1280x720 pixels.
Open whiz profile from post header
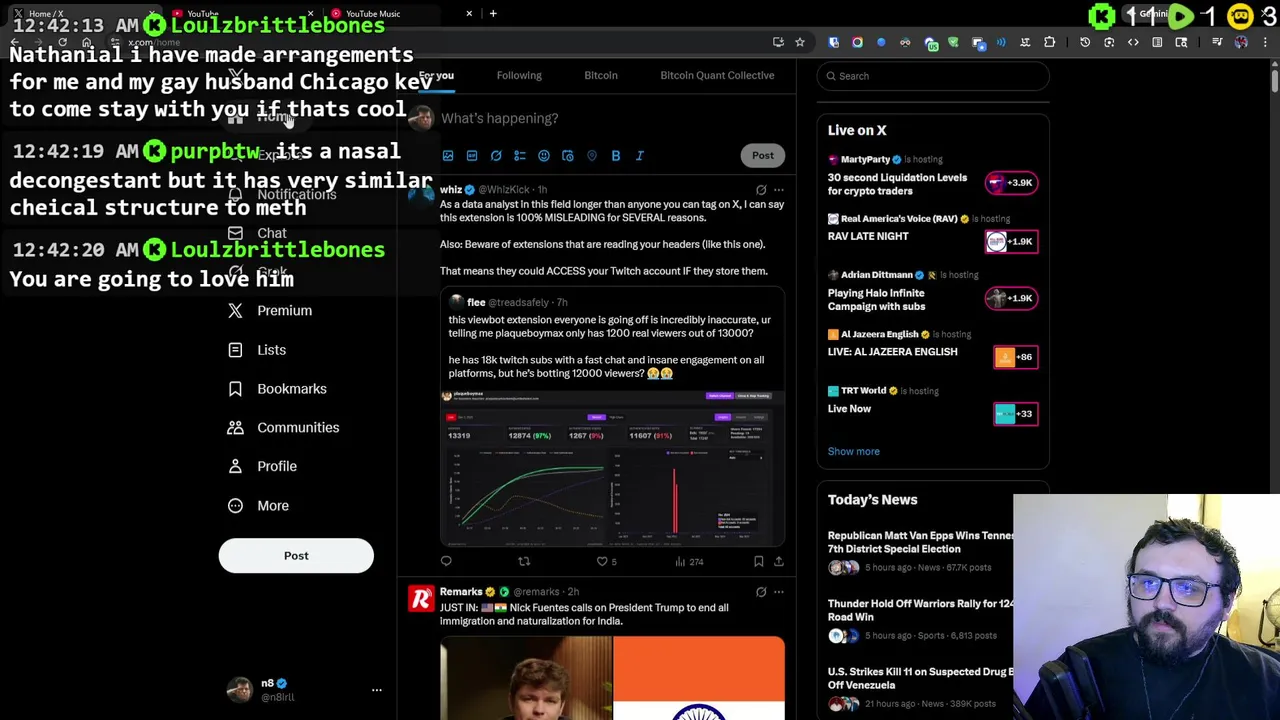(451, 190)
